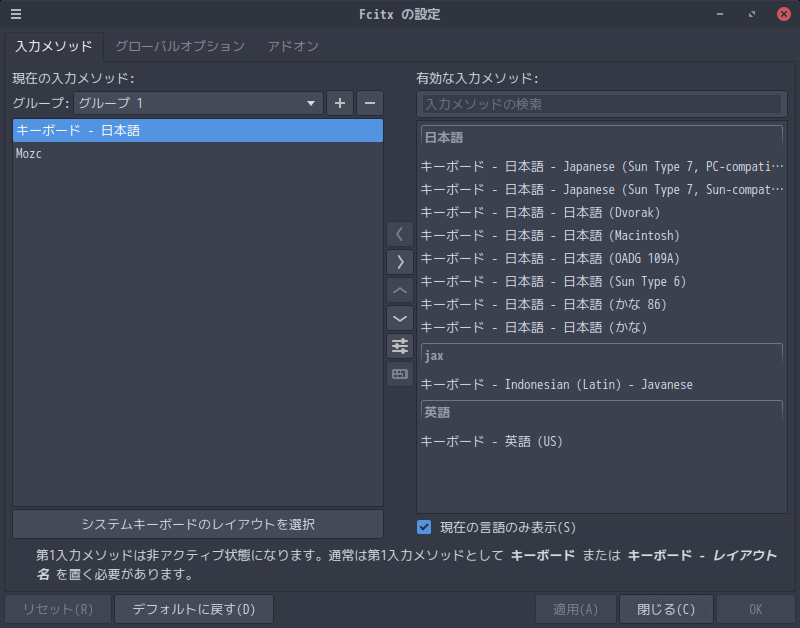The image size is (800, 628).
Task: Click 閉じる(C) button
Action: [666, 609]
